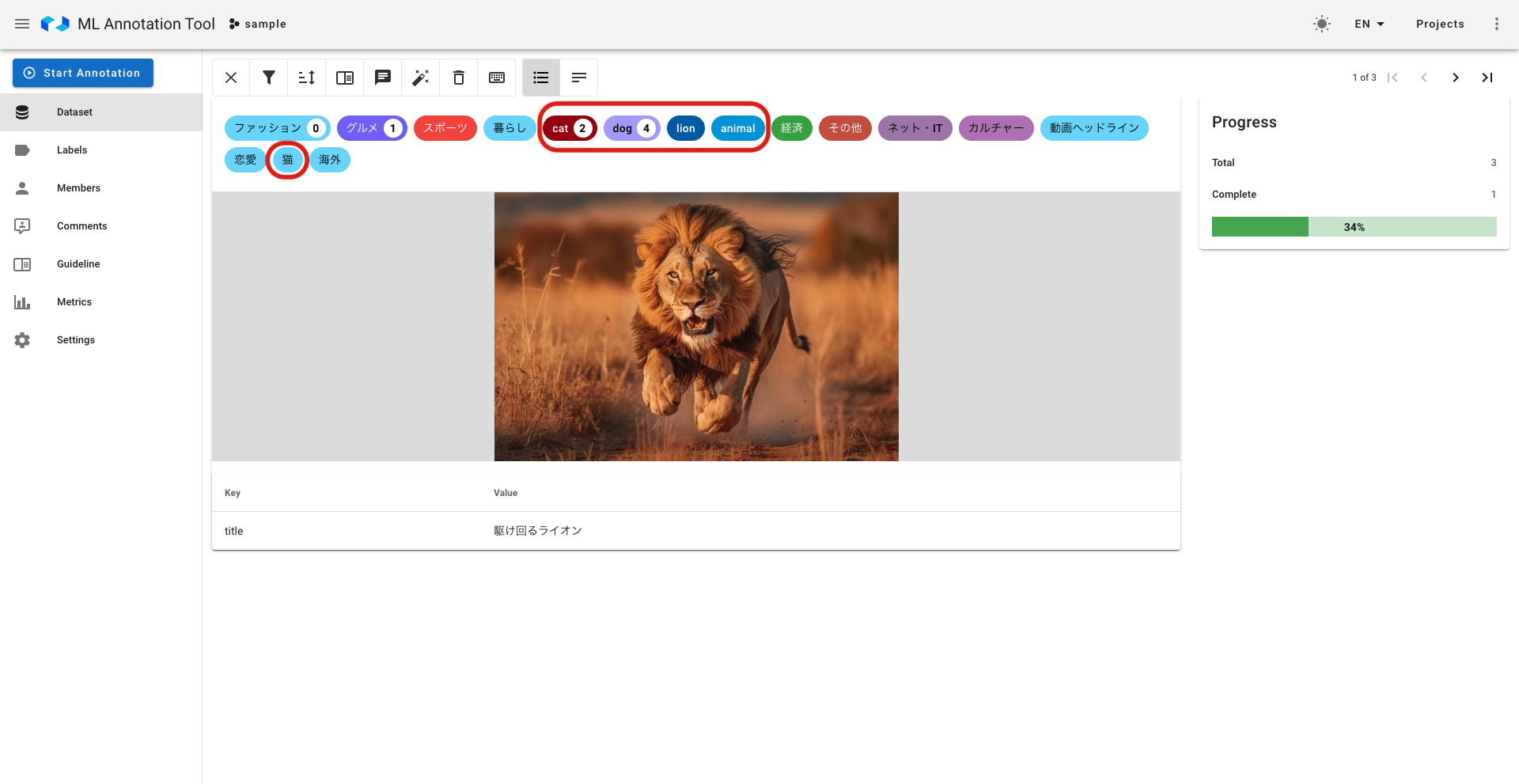1519x784 pixels.
Task: Select the 恋愛 label chip
Action: [x=245, y=160]
